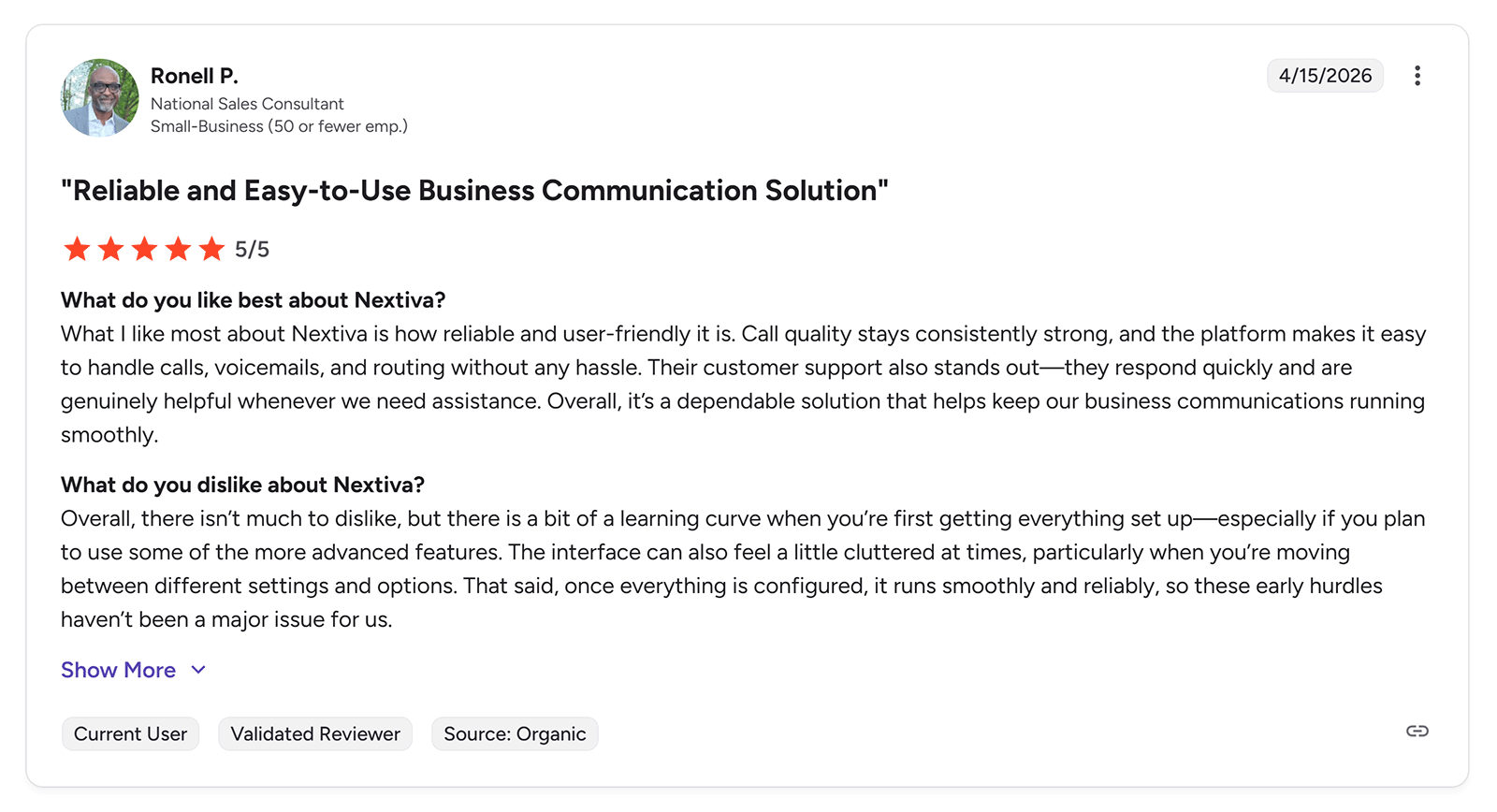Toggle the Current User badge

pos(130,733)
